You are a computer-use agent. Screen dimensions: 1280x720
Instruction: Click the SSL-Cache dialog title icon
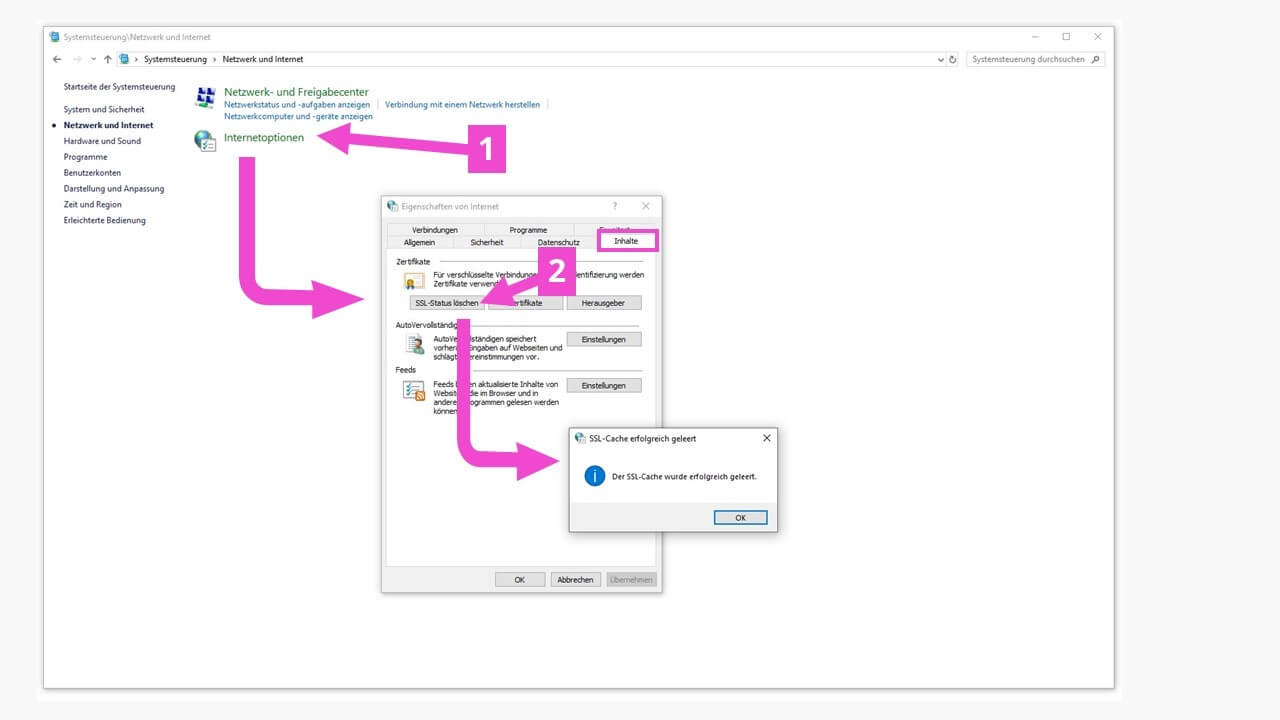[580, 438]
